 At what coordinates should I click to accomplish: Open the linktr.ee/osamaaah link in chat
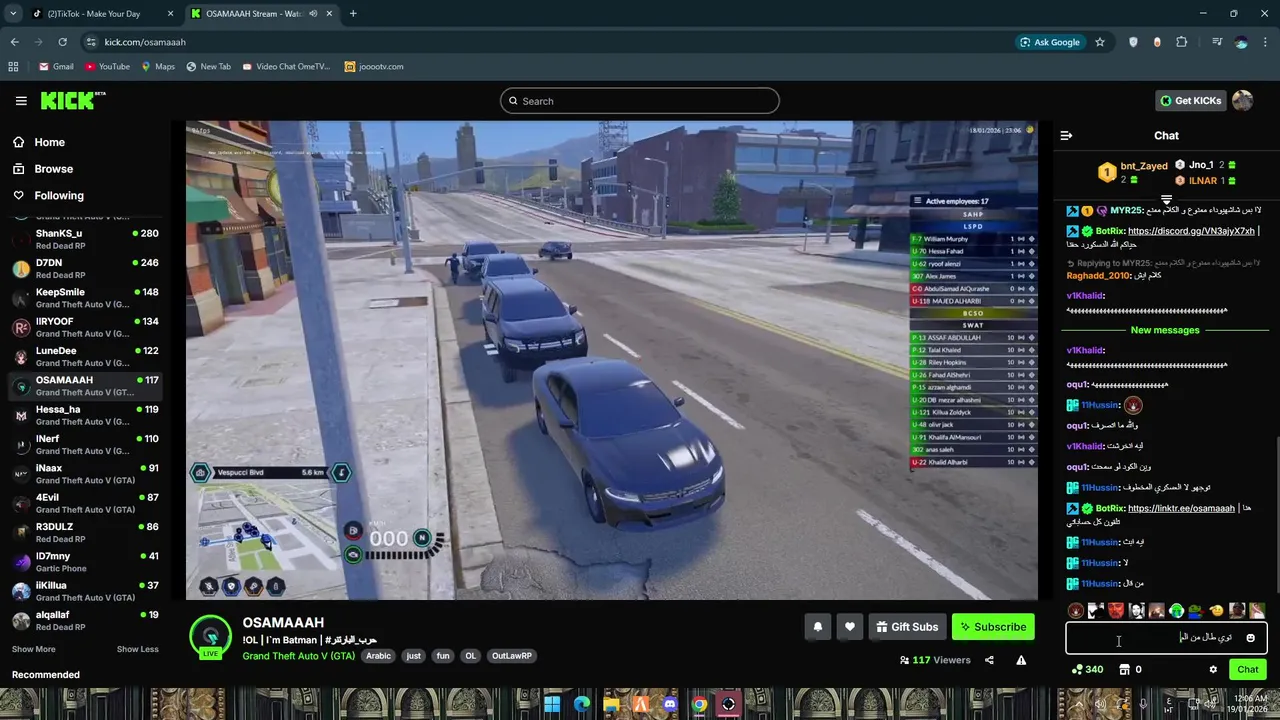coord(1181,508)
